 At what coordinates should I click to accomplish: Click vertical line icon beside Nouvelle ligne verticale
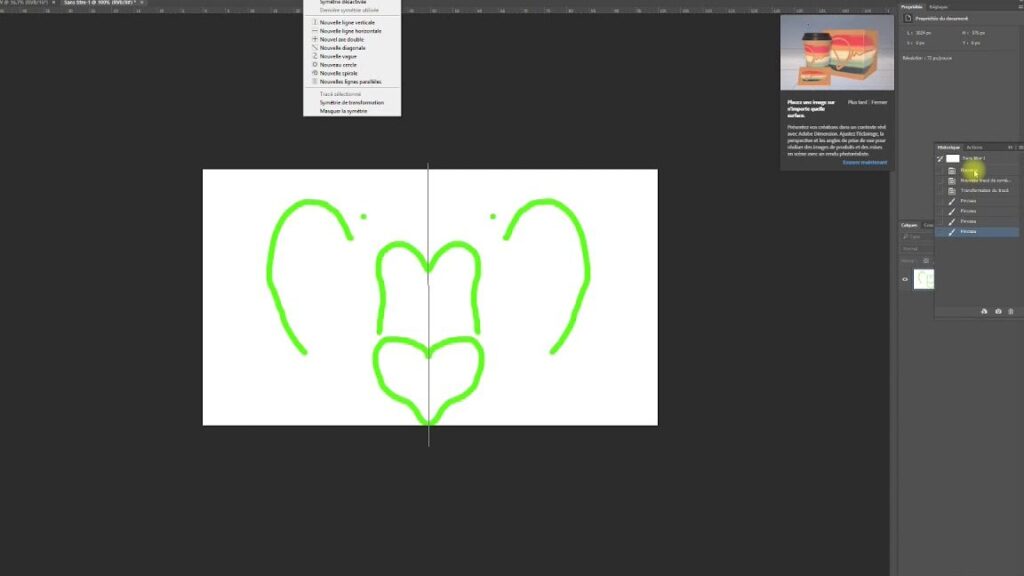pyautogui.click(x=315, y=22)
